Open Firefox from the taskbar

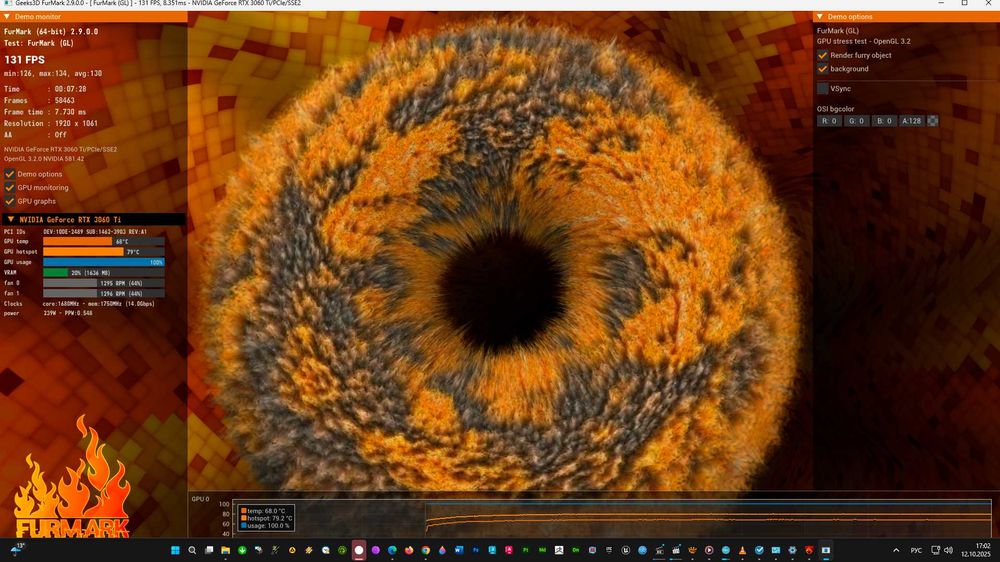(409, 550)
